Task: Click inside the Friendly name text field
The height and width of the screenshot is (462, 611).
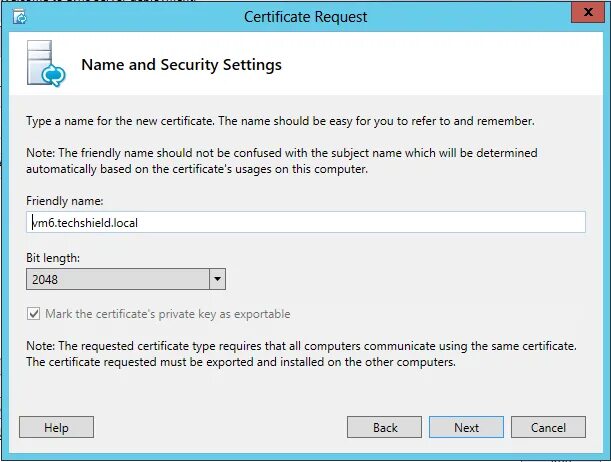Action: pyautogui.click(x=350, y=223)
